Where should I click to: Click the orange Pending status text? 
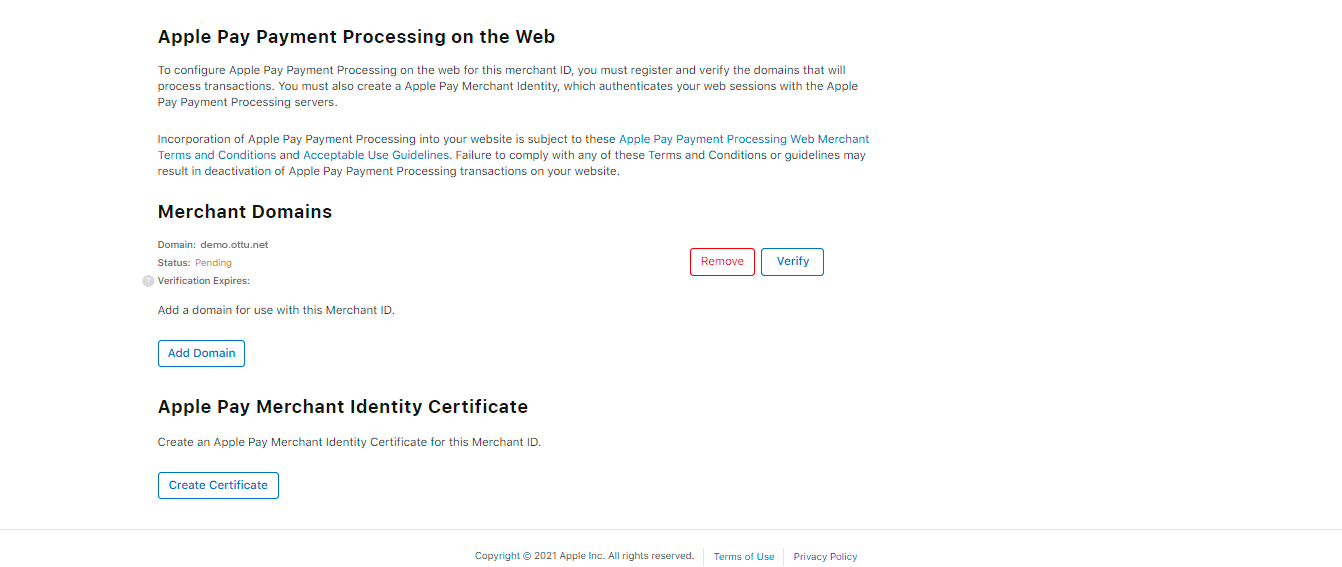(213, 263)
